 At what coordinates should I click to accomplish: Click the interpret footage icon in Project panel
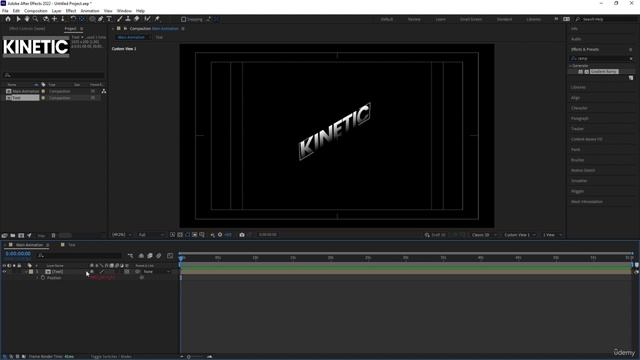click(4, 236)
